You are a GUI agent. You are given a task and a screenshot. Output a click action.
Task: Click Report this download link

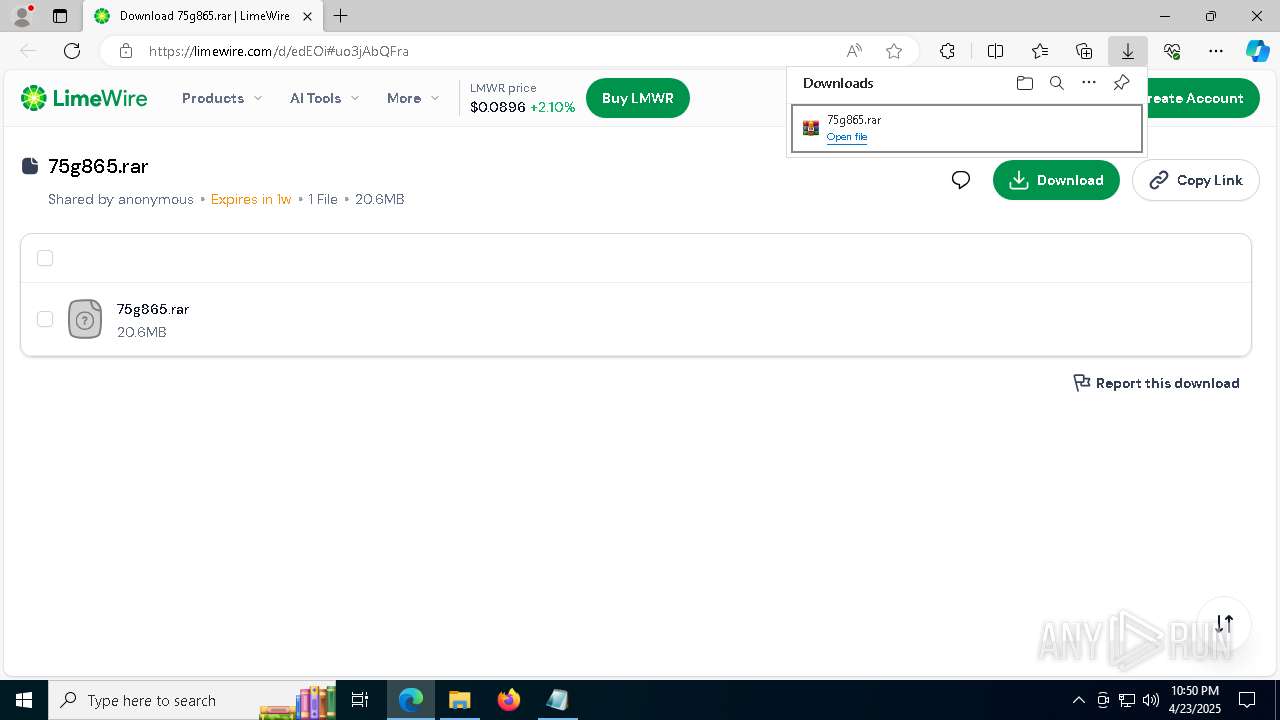pyautogui.click(x=1156, y=383)
